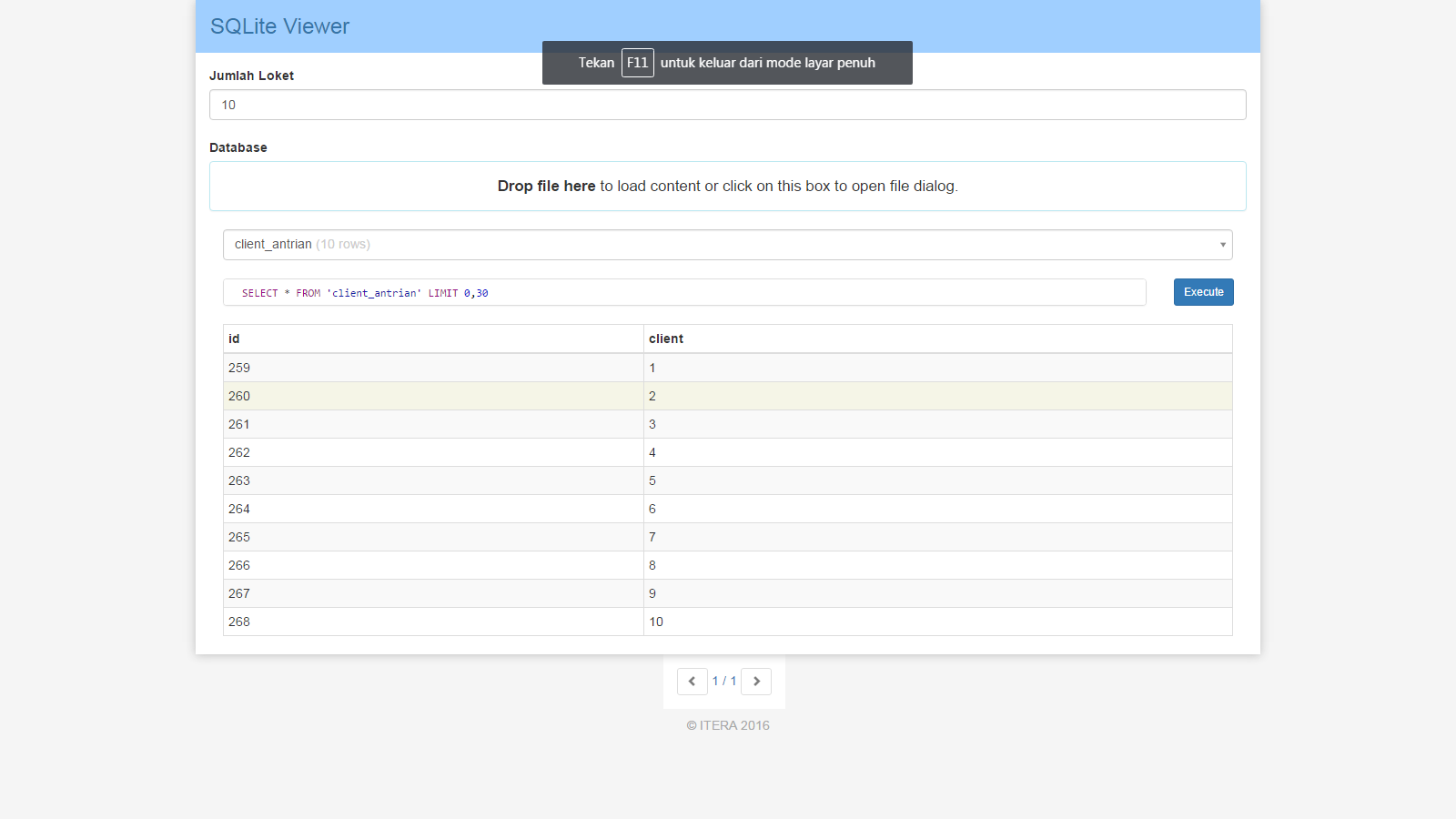This screenshot has width=1456, height=819.
Task: Click the client column header
Action: tap(938, 339)
